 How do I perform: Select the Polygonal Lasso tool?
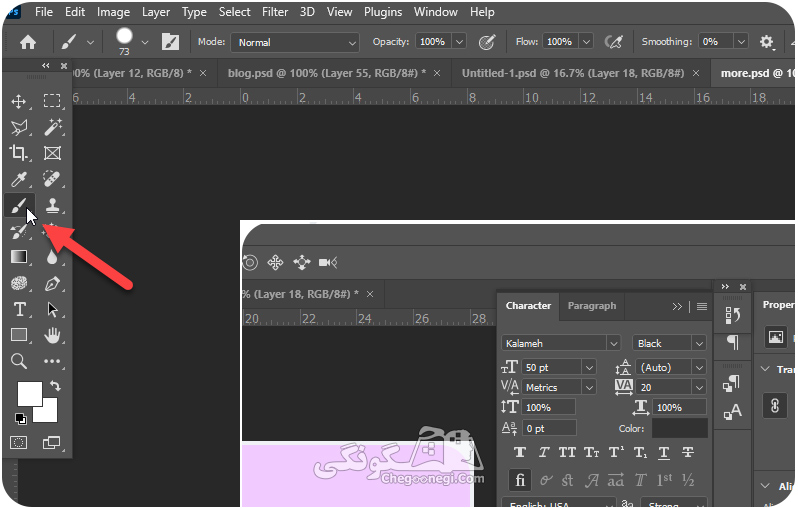coord(19,127)
